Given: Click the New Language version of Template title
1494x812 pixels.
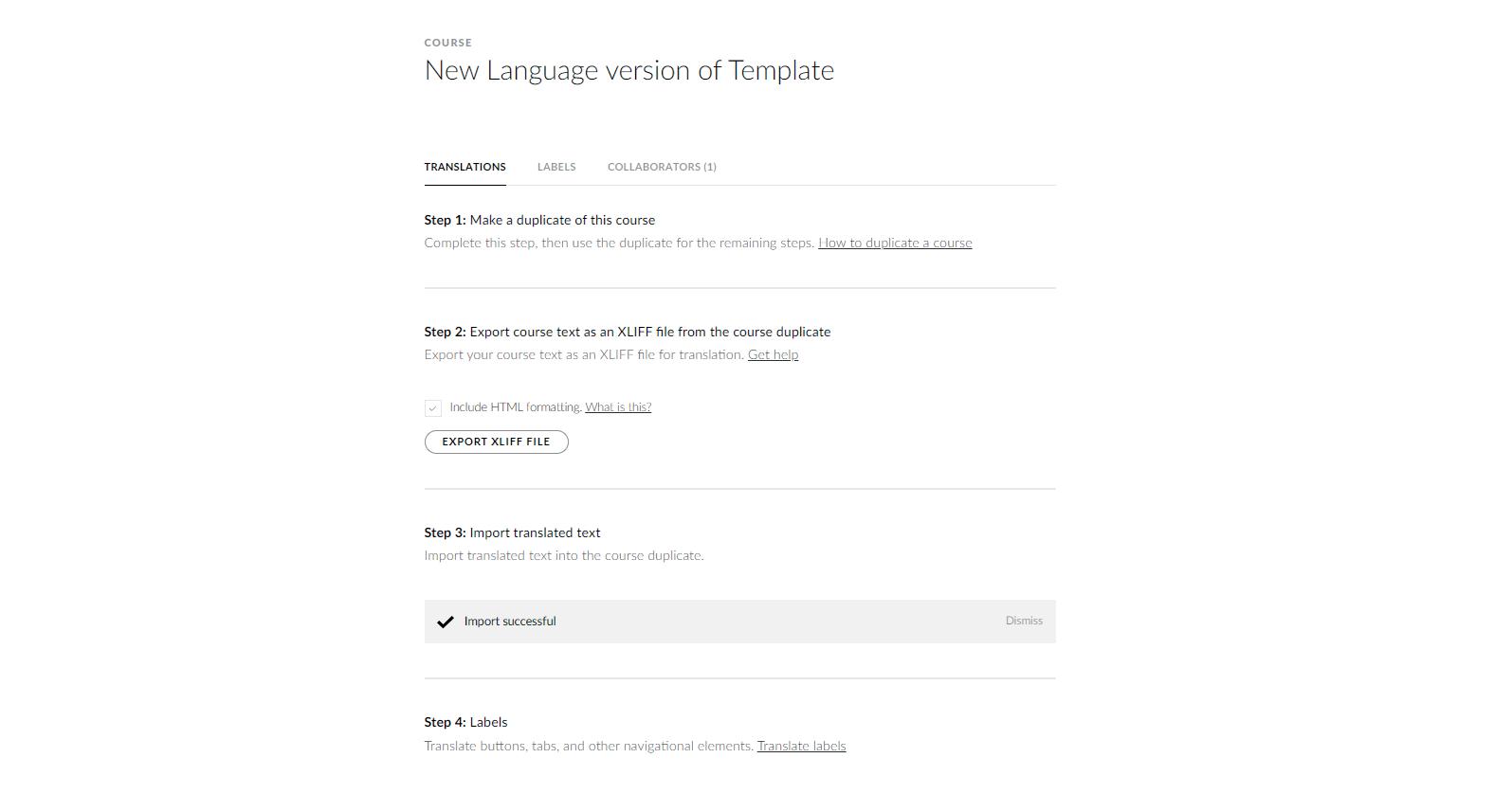Looking at the screenshot, I should pyautogui.click(x=629, y=70).
